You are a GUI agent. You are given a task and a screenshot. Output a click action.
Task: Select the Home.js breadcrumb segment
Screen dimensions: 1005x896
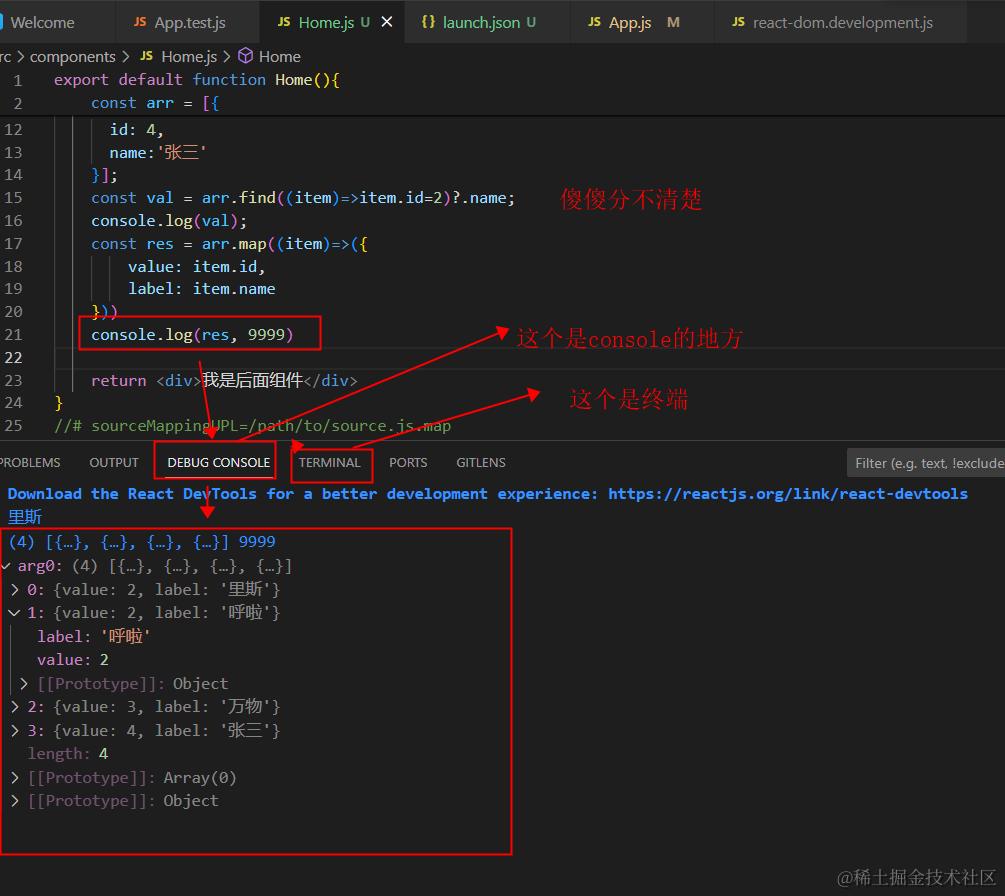(189, 56)
